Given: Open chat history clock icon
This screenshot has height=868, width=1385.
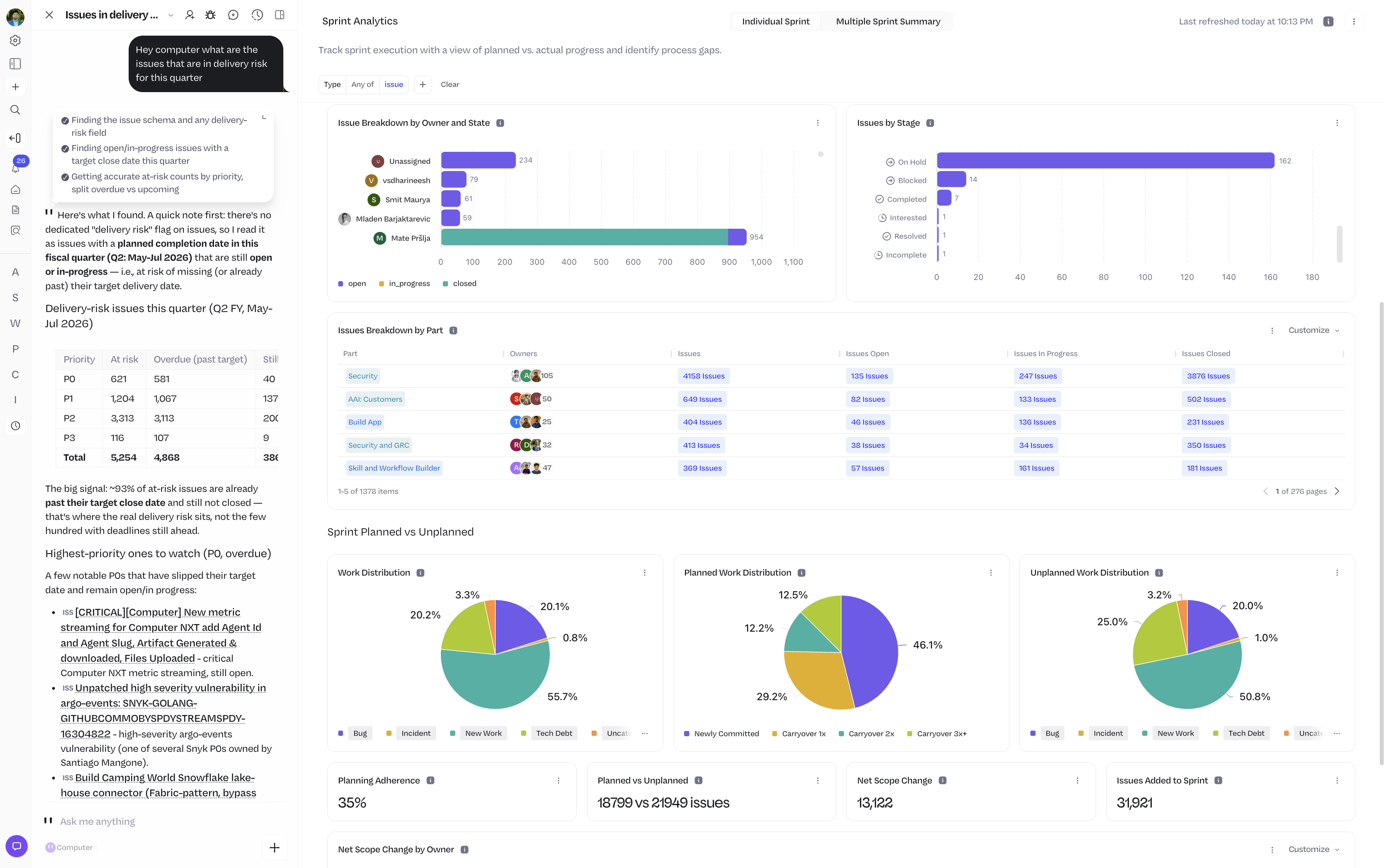Looking at the screenshot, I should pyautogui.click(x=257, y=15).
